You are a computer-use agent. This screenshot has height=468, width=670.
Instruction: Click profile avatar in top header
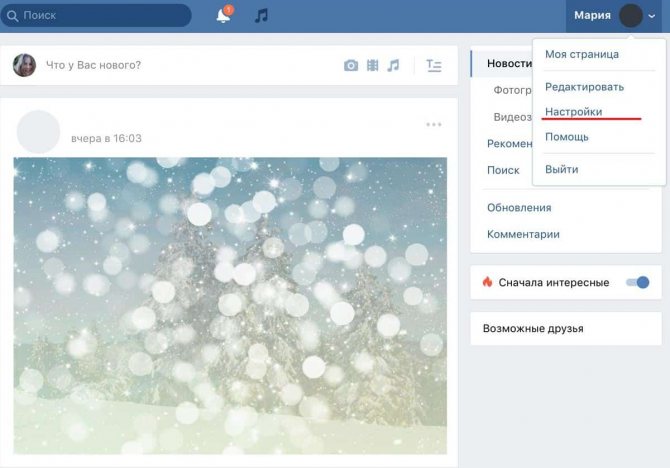[631, 16]
